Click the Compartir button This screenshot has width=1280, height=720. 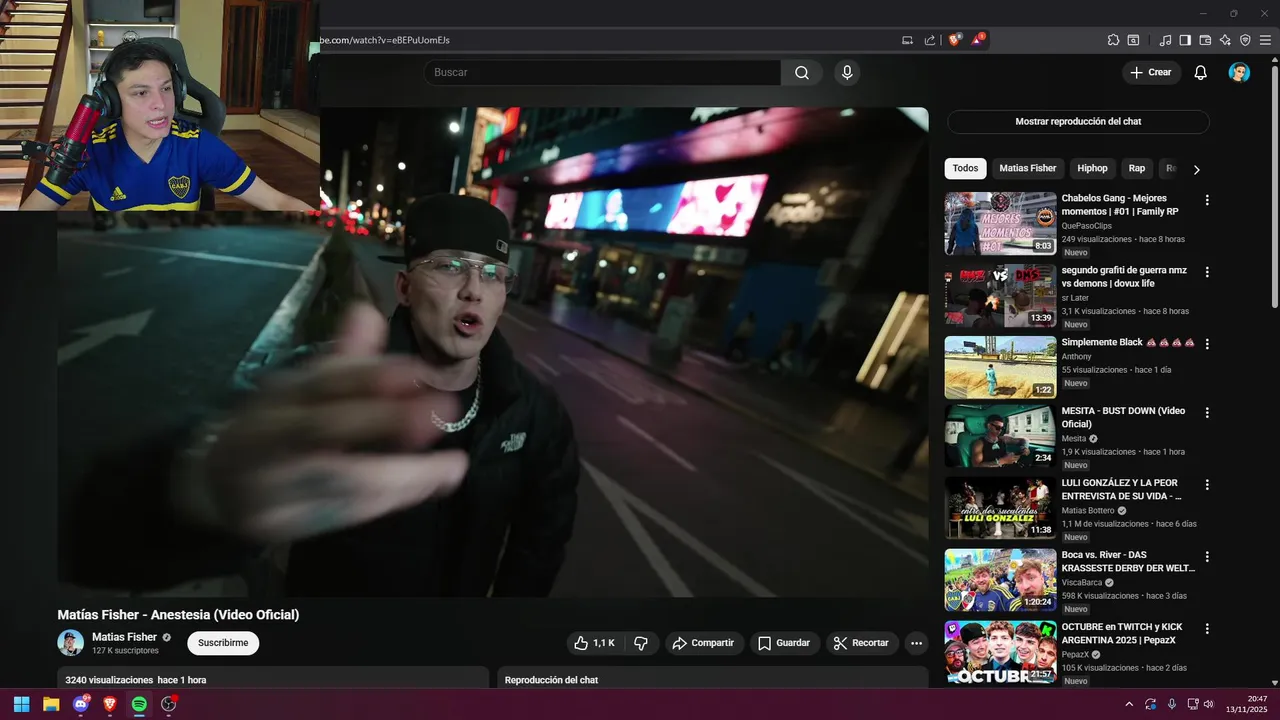point(703,643)
